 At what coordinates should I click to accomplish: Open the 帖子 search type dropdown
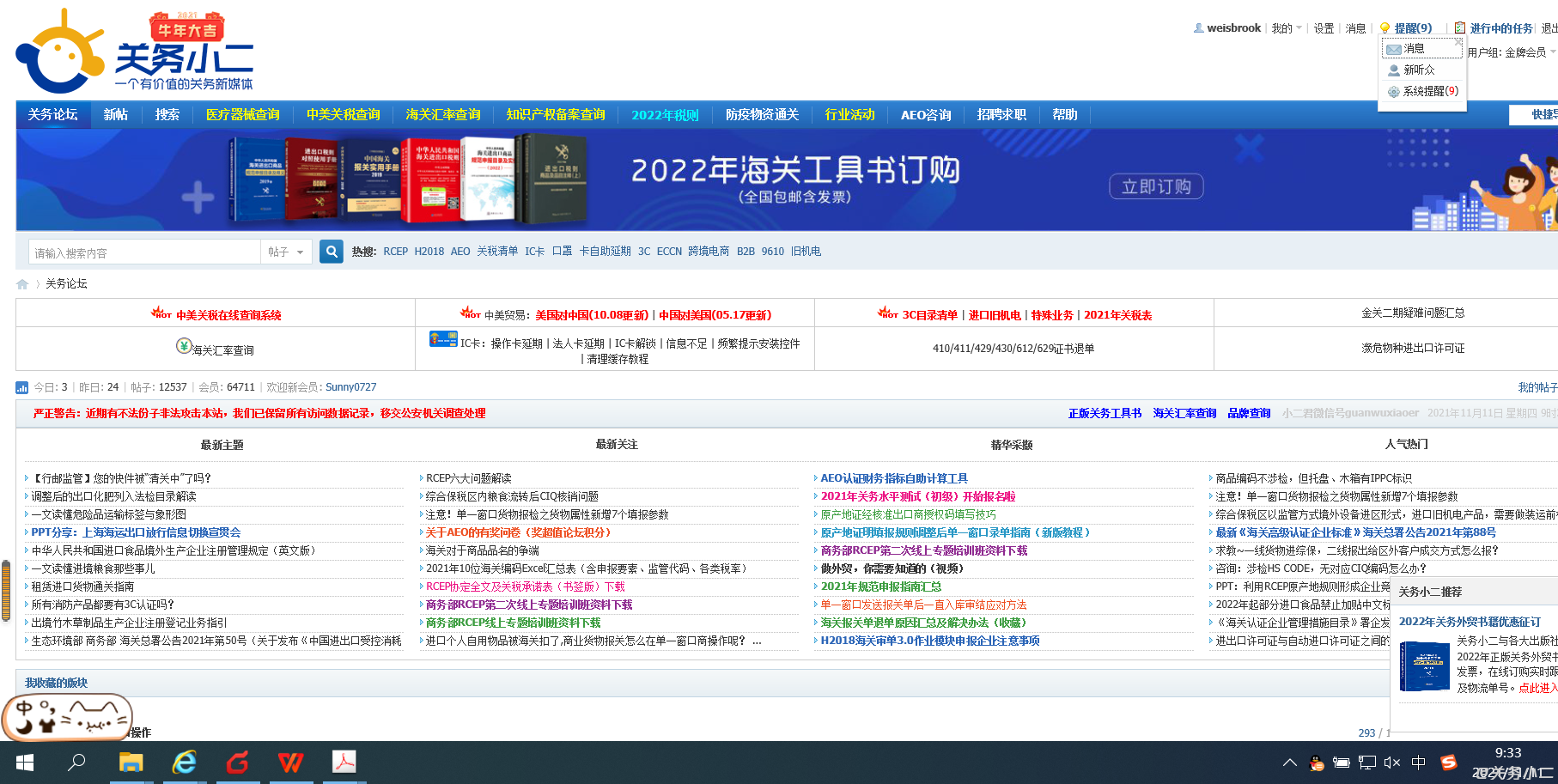285,252
